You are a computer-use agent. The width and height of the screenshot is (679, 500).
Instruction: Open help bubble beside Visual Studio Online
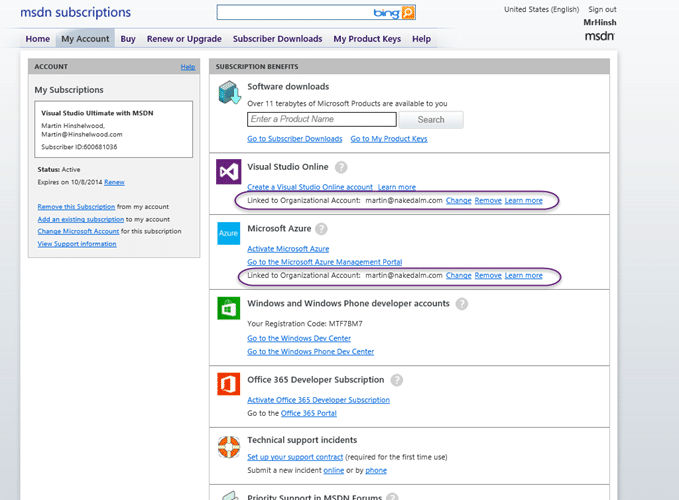[x=341, y=167]
